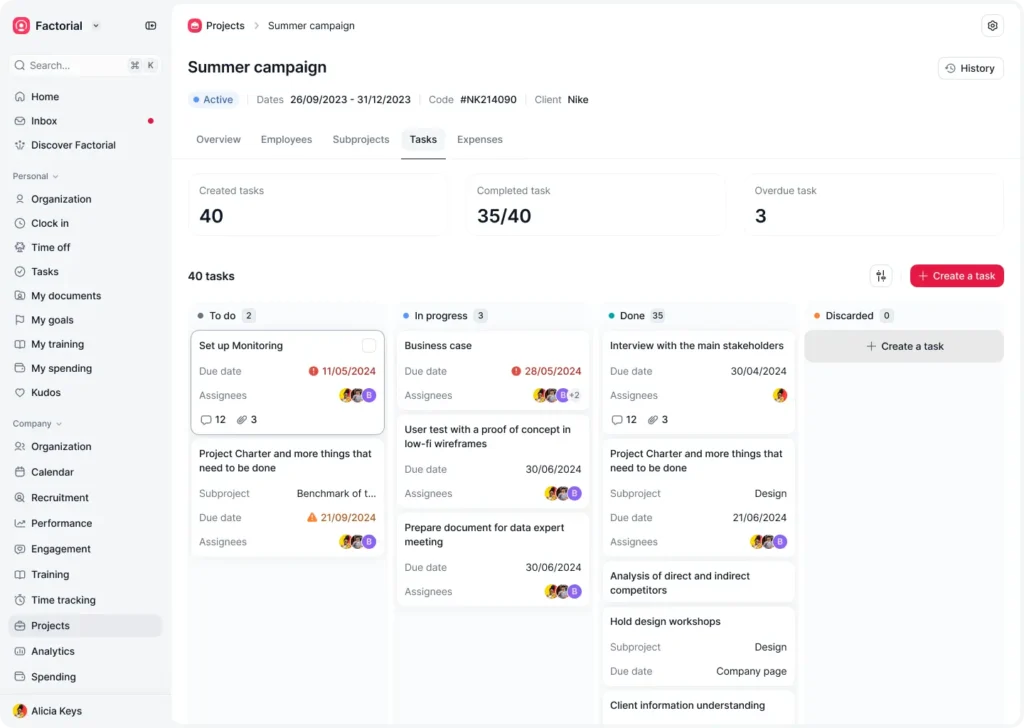Open the project History
This screenshot has height=728, width=1024.
(970, 68)
